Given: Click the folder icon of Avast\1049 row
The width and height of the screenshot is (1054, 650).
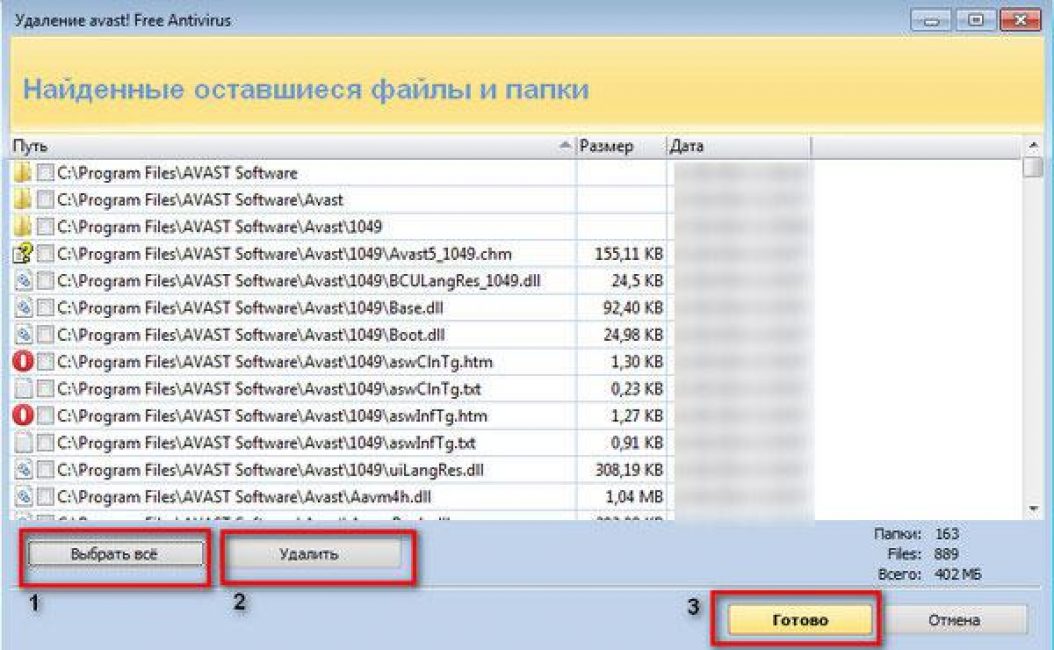Looking at the screenshot, I should 22,227.
